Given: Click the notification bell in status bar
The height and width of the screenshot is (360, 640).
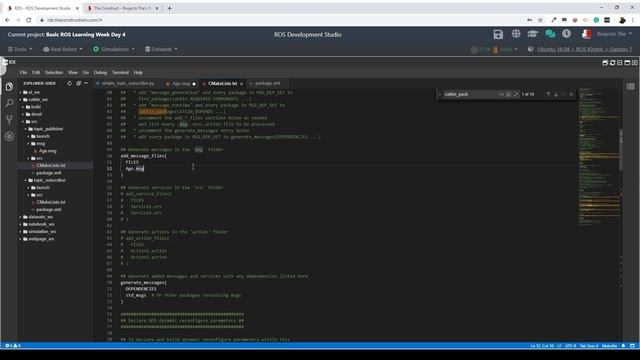Looking at the screenshot, I should pyautogui.click(x=623, y=346).
